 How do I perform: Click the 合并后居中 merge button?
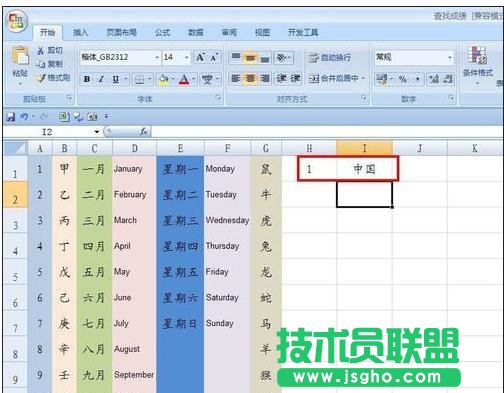tap(333, 79)
